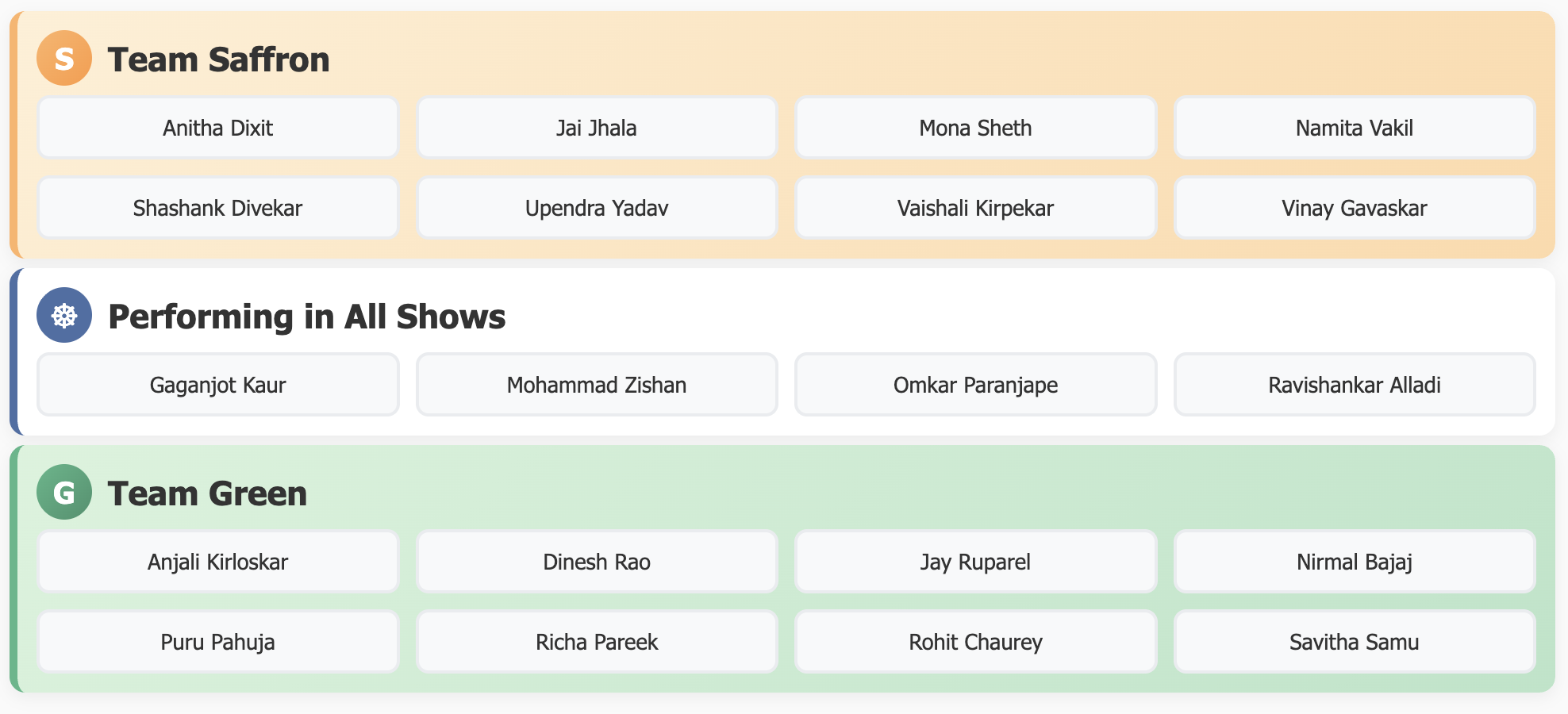Choose Omkar Paranjape from all-shows performers
This screenshot has width=1568, height=714.
(975, 385)
